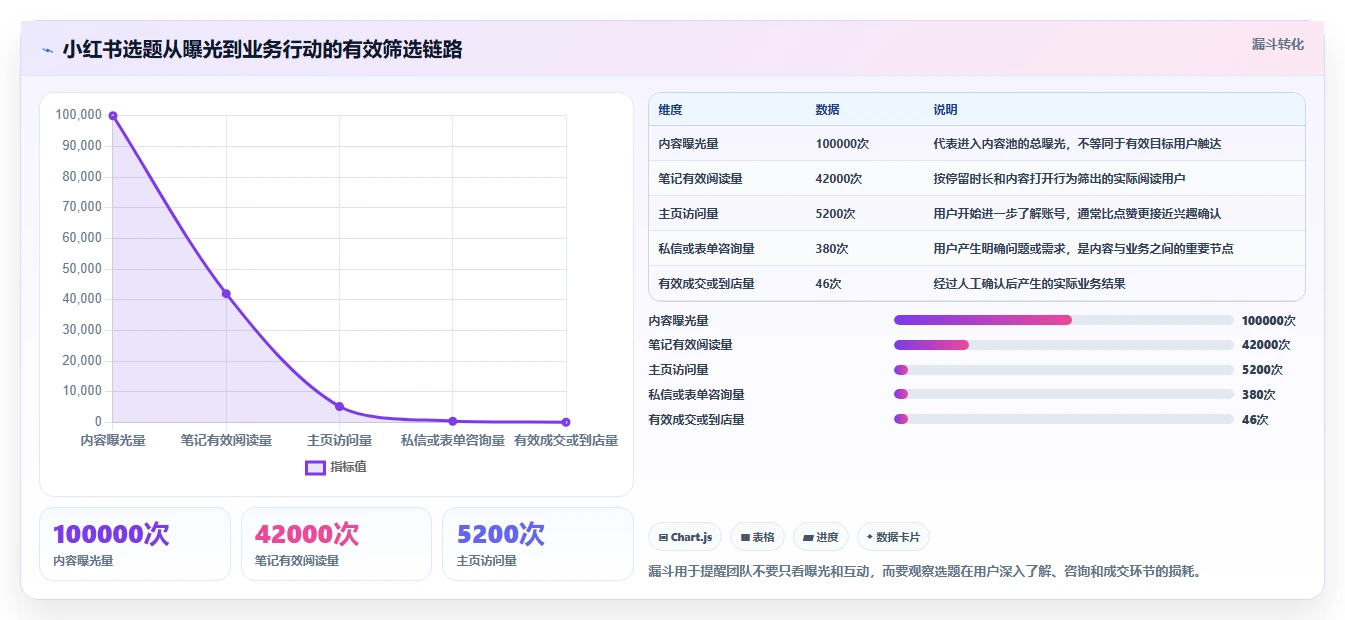Image resolution: width=1345 pixels, height=620 pixels.
Task: Toggle the 指标值 legend swatch
Action: coord(315,467)
